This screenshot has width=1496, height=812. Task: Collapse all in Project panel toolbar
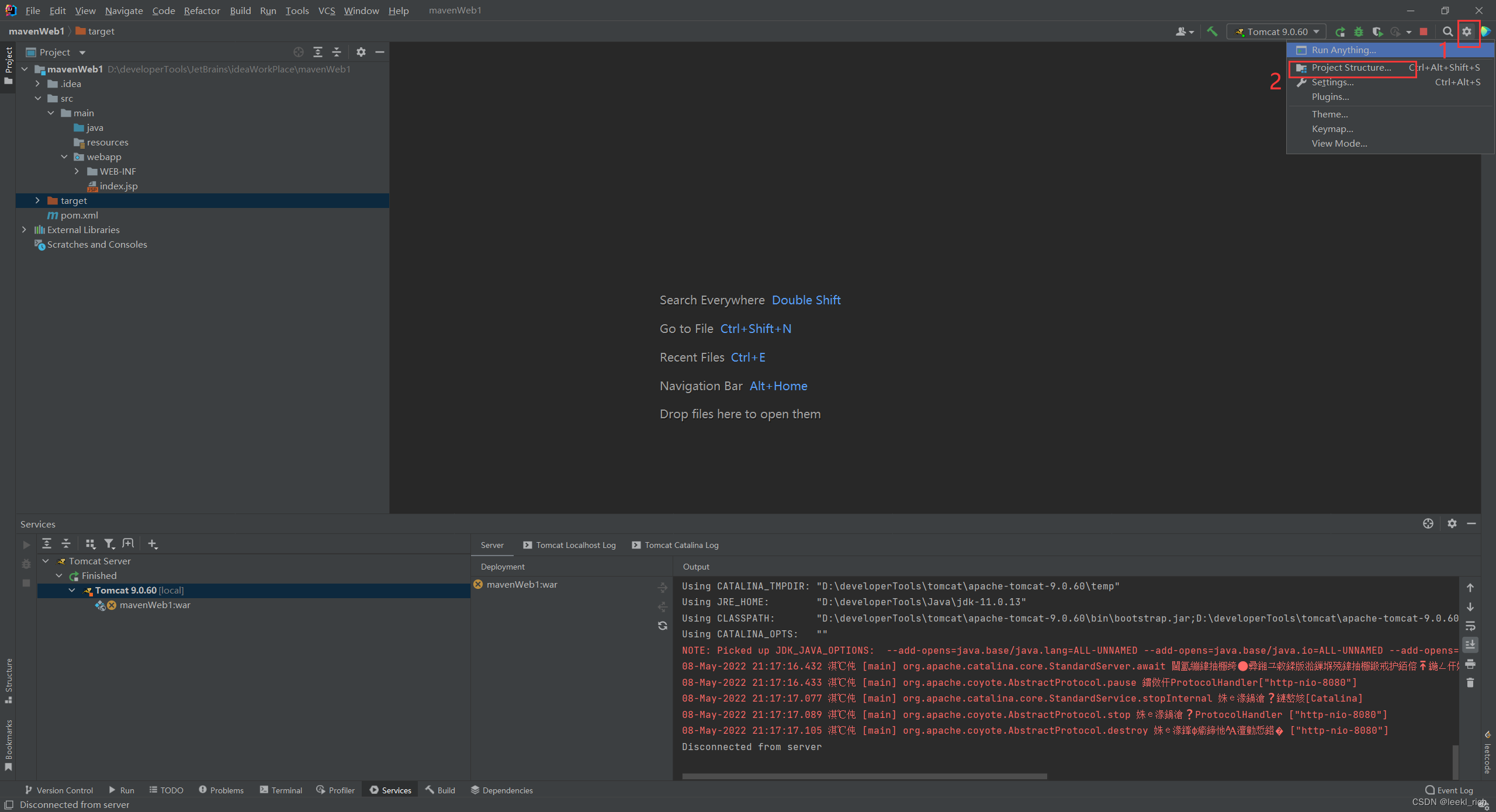pyautogui.click(x=337, y=52)
